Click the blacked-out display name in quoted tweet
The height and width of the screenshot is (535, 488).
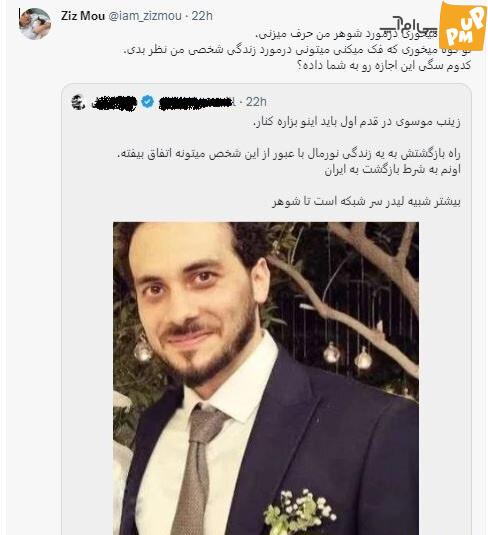[x=114, y=103]
